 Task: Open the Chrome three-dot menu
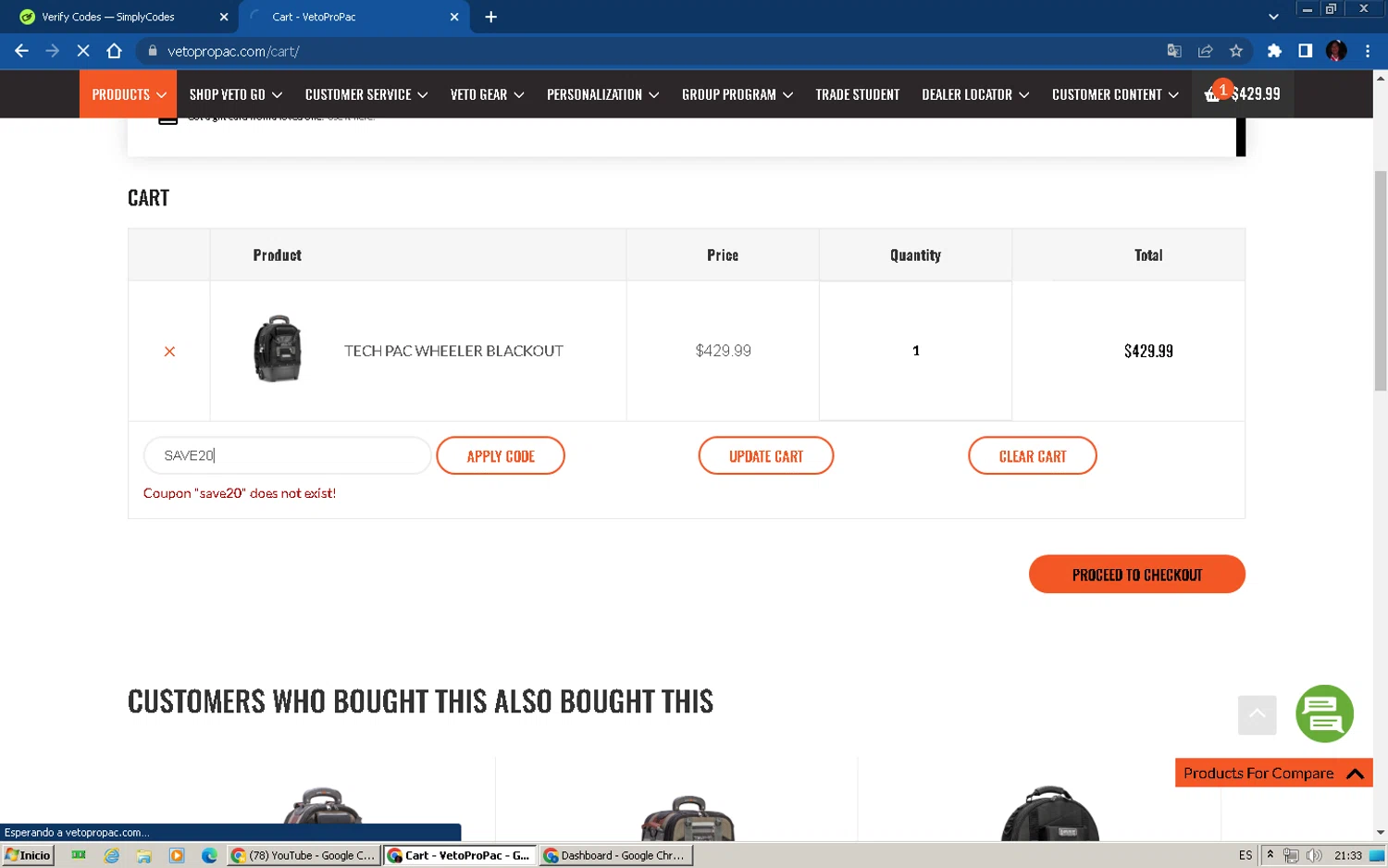click(1368, 51)
